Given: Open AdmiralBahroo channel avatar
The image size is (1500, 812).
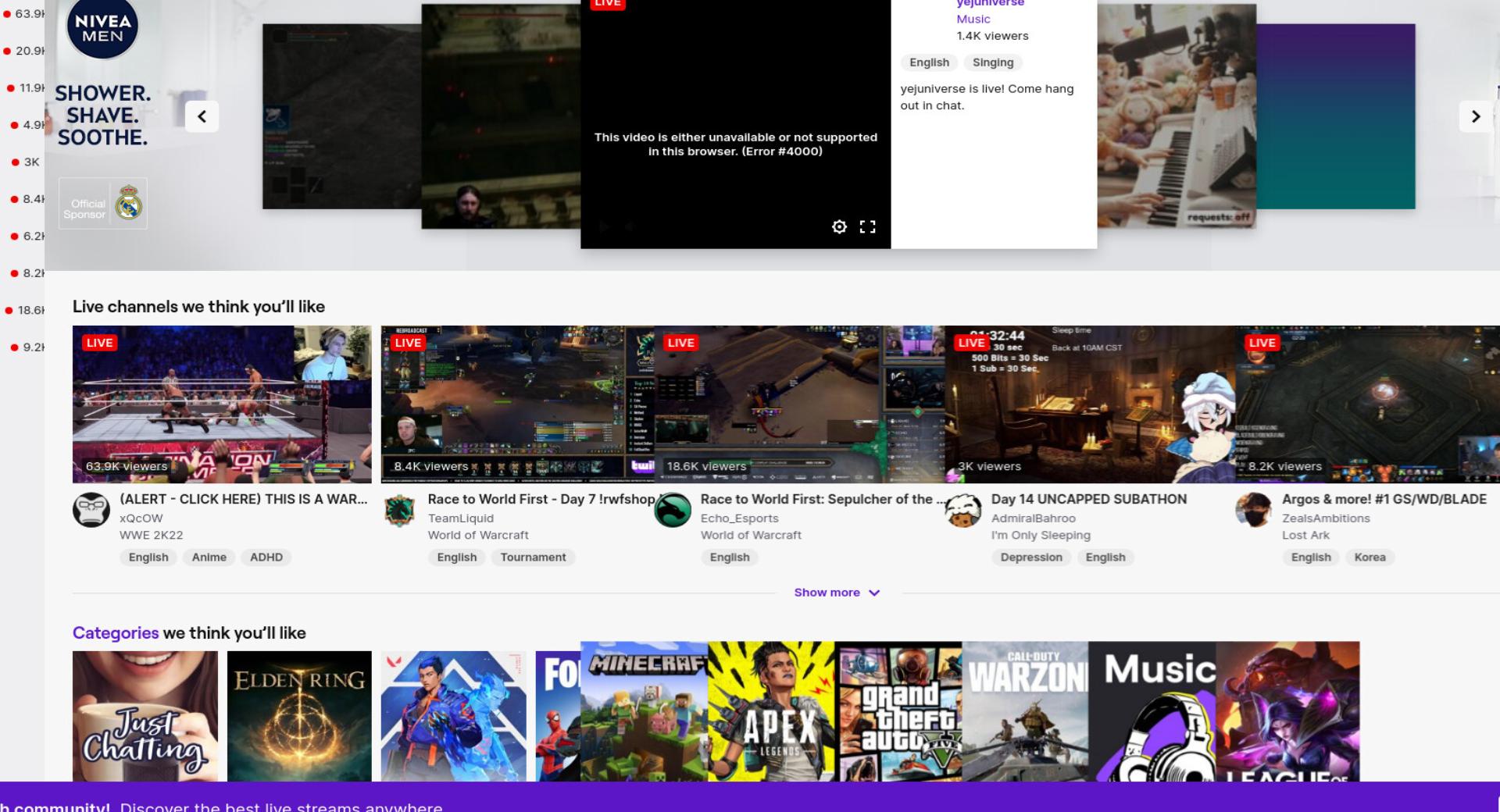Looking at the screenshot, I should click(963, 511).
